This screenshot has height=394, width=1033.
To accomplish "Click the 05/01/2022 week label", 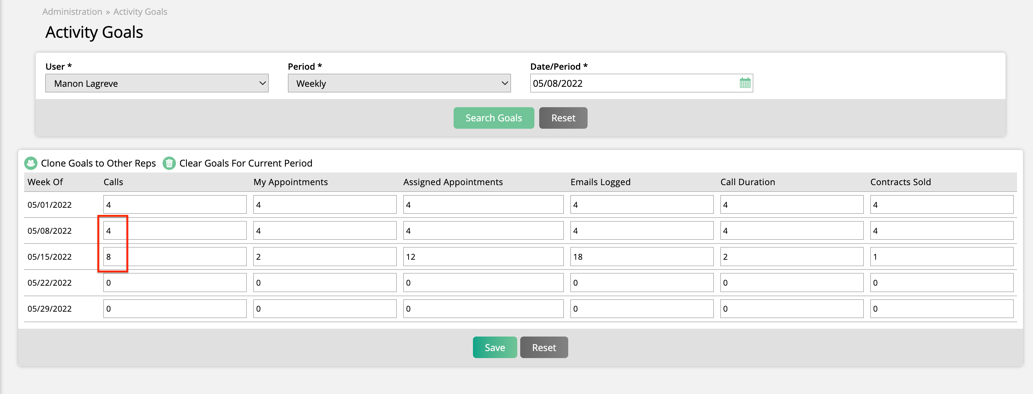I will (49, 205).
